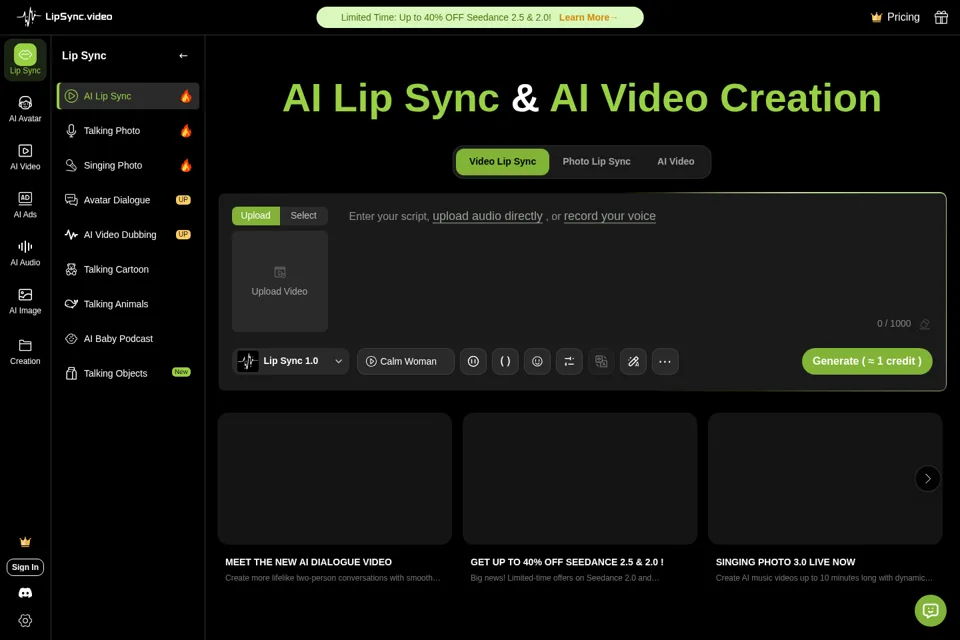Open the chat support bubble
Screen dimensions: 960x640
click(x=930, y=610)
